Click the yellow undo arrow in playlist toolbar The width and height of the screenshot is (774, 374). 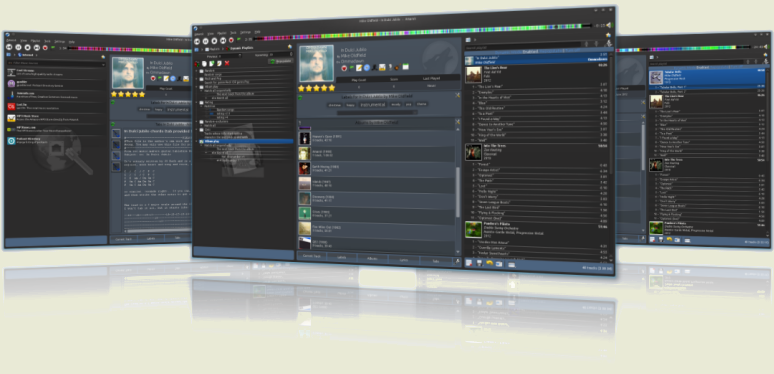[x=490, y=263]
